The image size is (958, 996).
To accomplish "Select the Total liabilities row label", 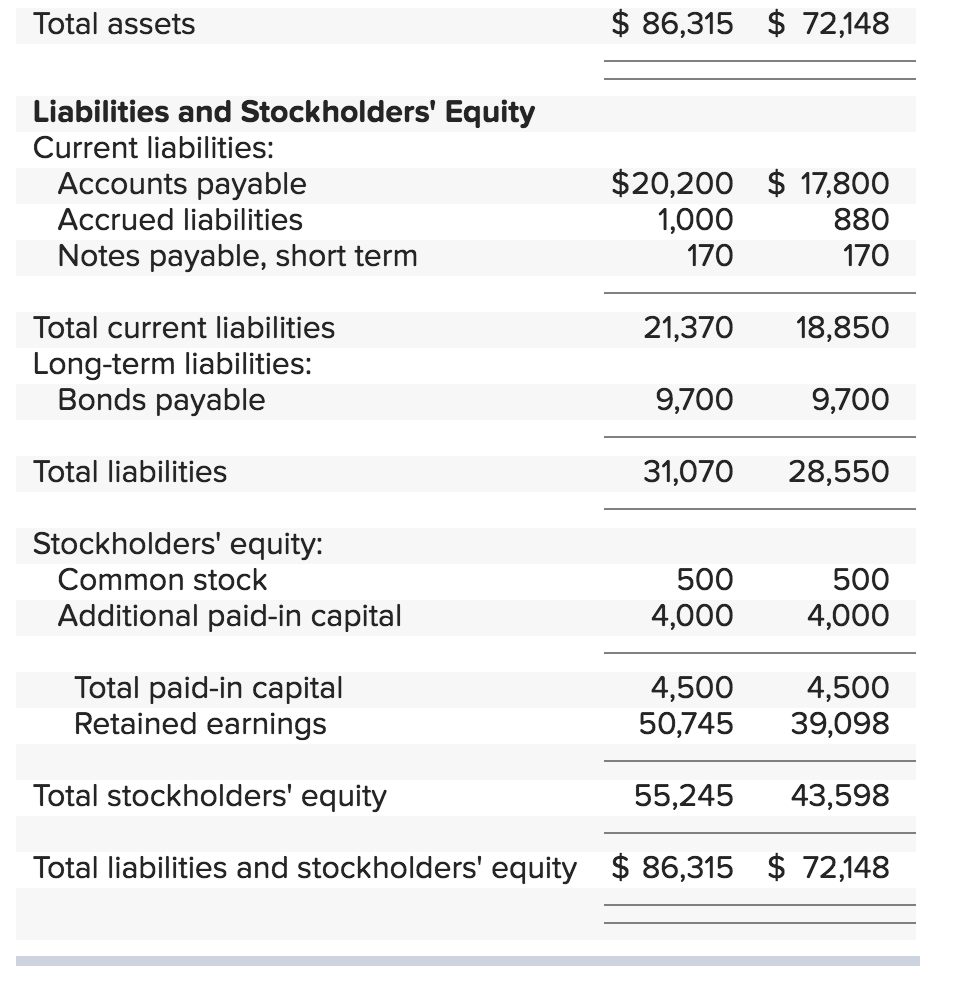I will (130, 472).
